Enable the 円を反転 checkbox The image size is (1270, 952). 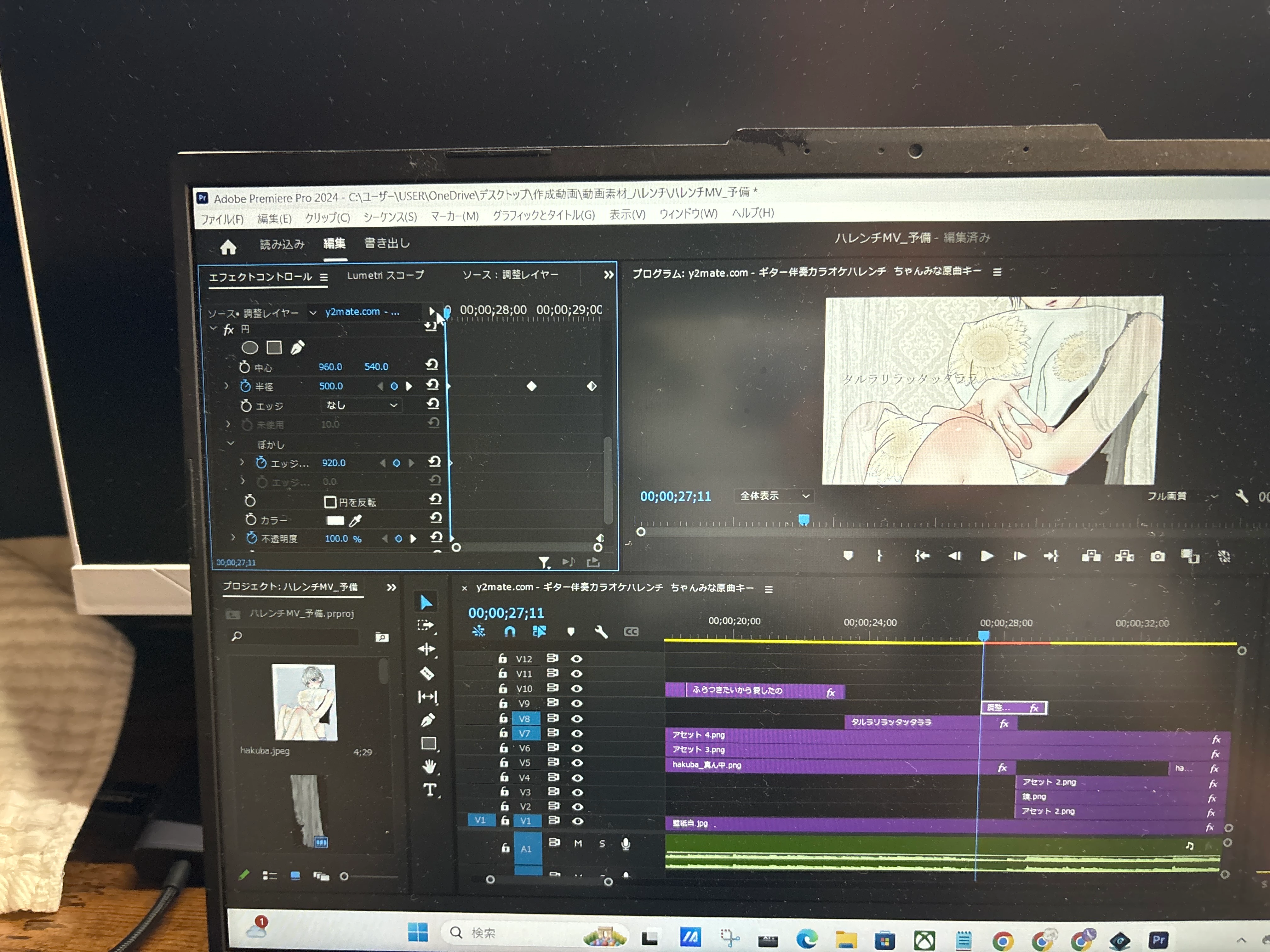coord(329,502)
